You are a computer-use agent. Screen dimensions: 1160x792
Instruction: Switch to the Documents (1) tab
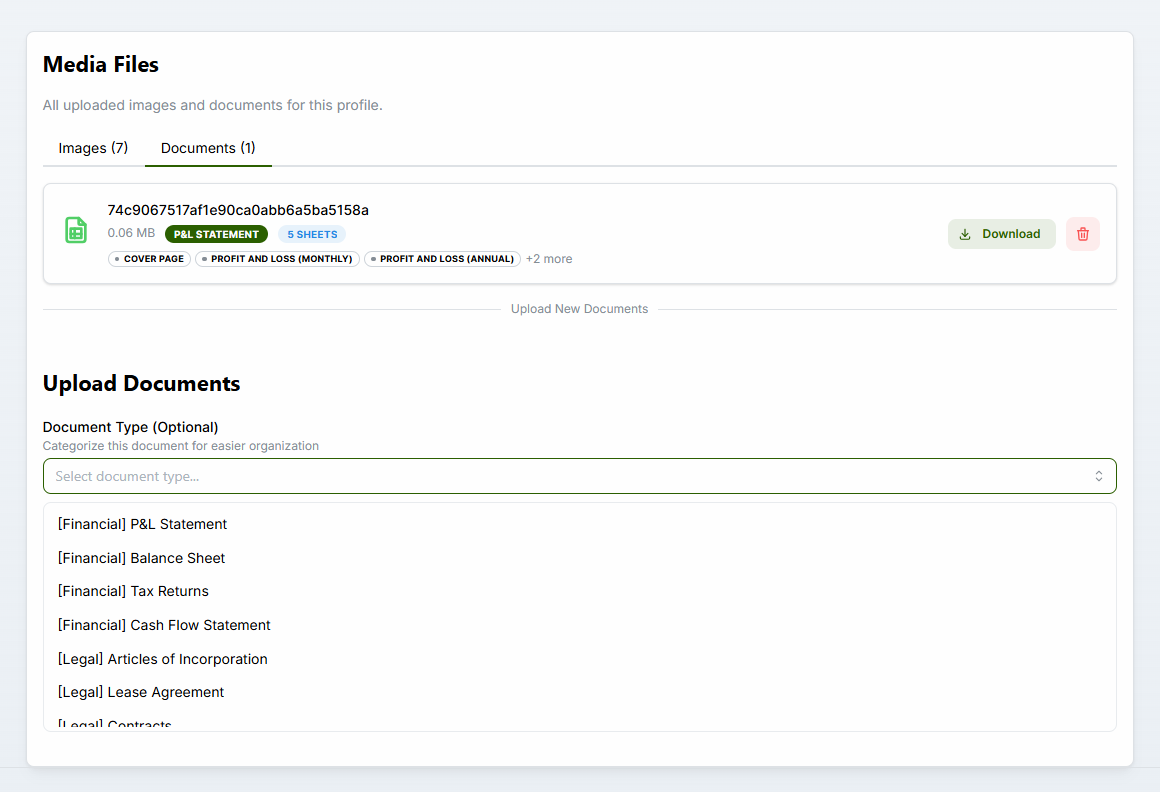click(208, 147)
